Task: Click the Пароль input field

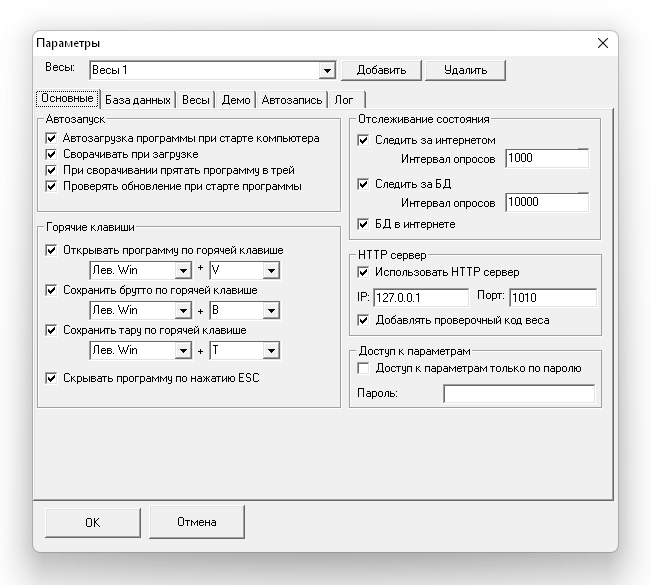Action: point(518,394)
